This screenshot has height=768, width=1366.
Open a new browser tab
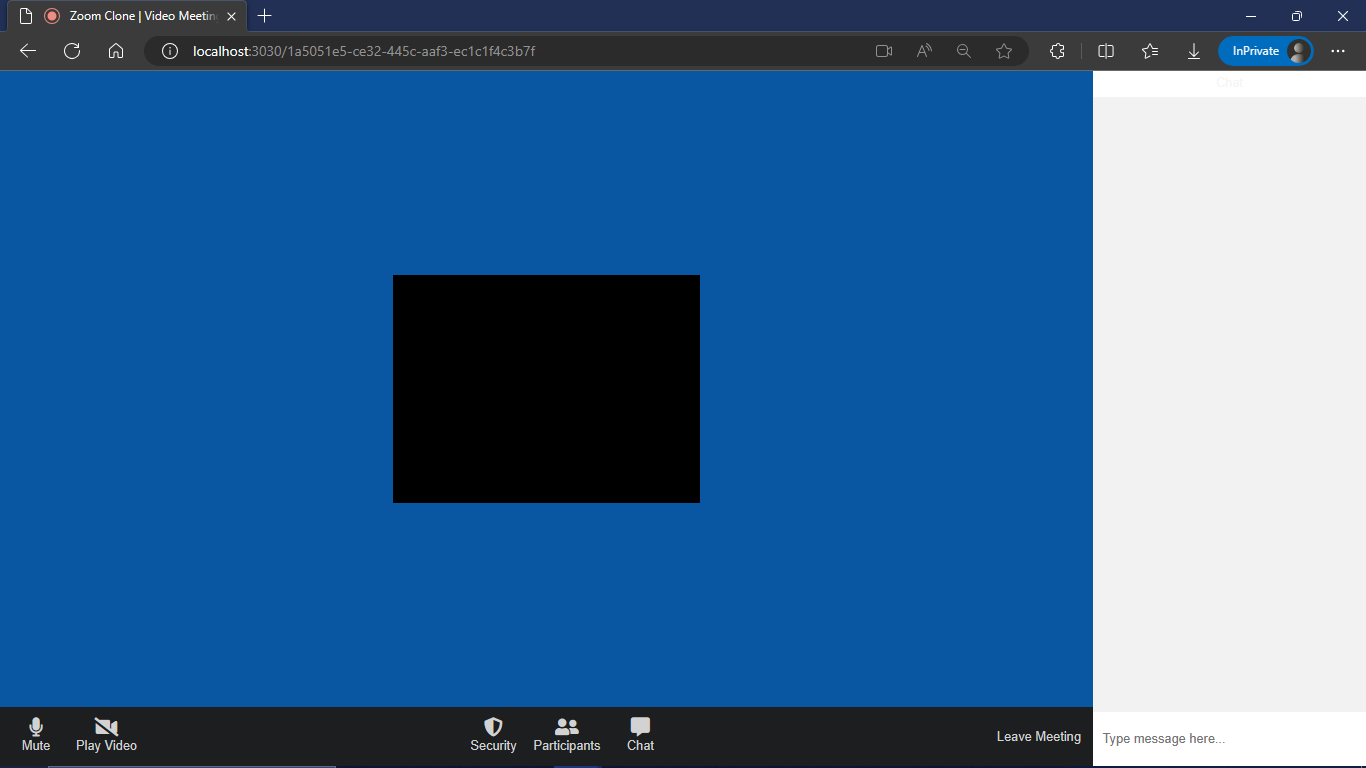[264, 16]
